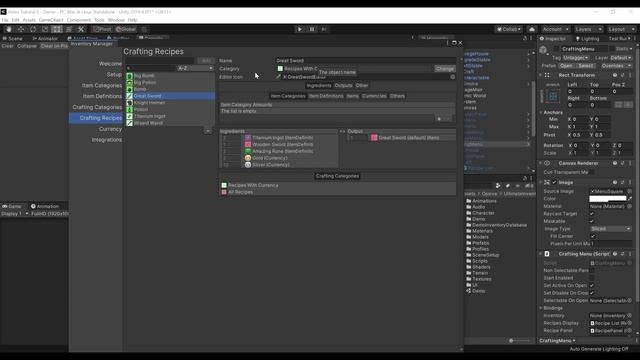
Task: Toggle the Image component enabled checkbox
Action: coord(554,182)
